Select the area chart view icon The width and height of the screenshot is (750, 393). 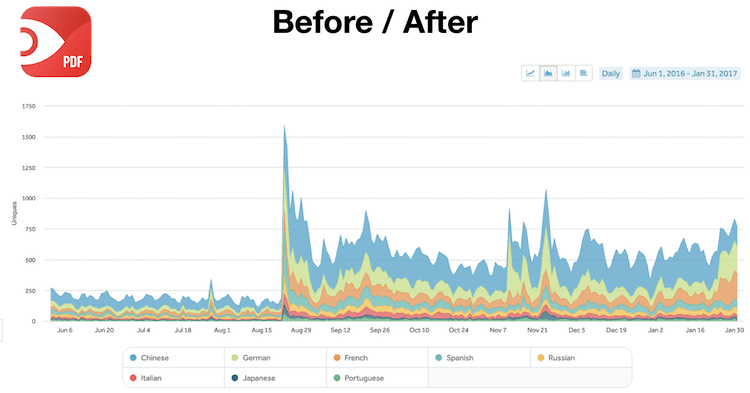coord(548,73)
